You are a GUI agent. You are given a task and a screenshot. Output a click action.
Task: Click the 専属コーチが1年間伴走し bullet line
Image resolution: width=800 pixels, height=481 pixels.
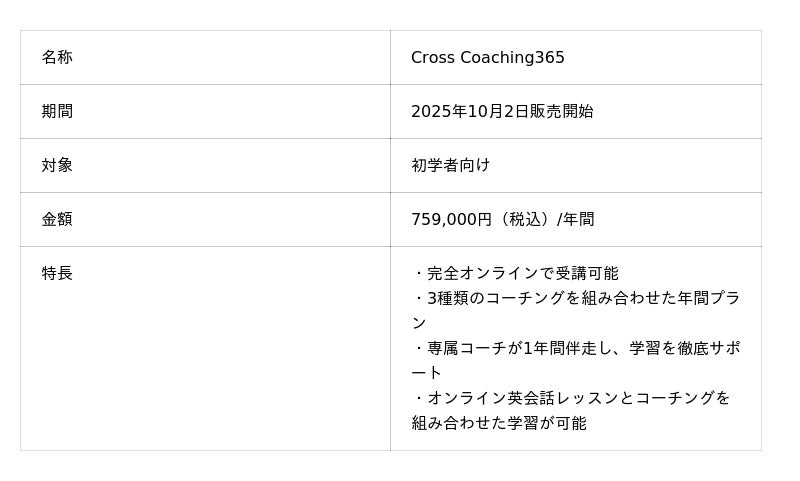pos(520,349)
